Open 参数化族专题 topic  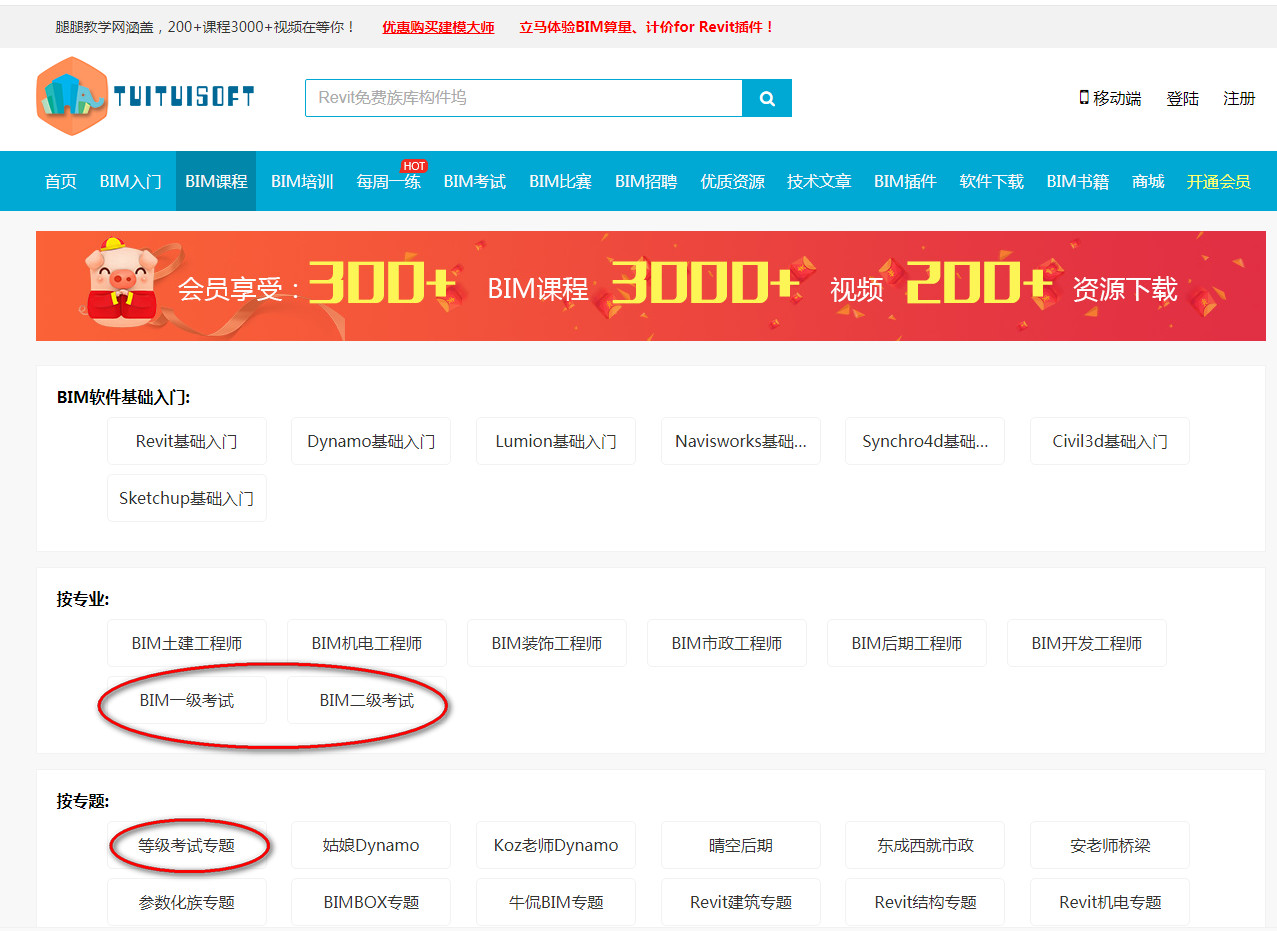187,902
